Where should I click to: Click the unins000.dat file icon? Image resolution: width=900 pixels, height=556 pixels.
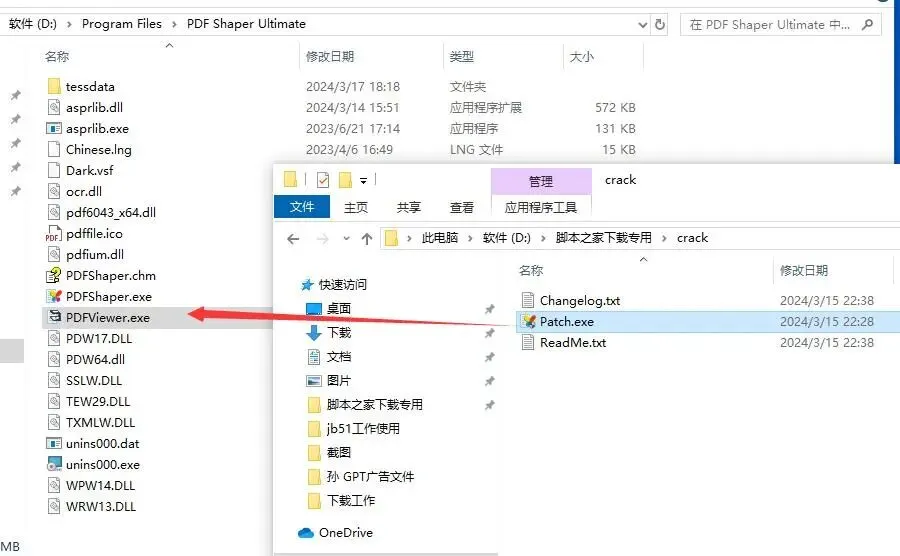[54, 444]
